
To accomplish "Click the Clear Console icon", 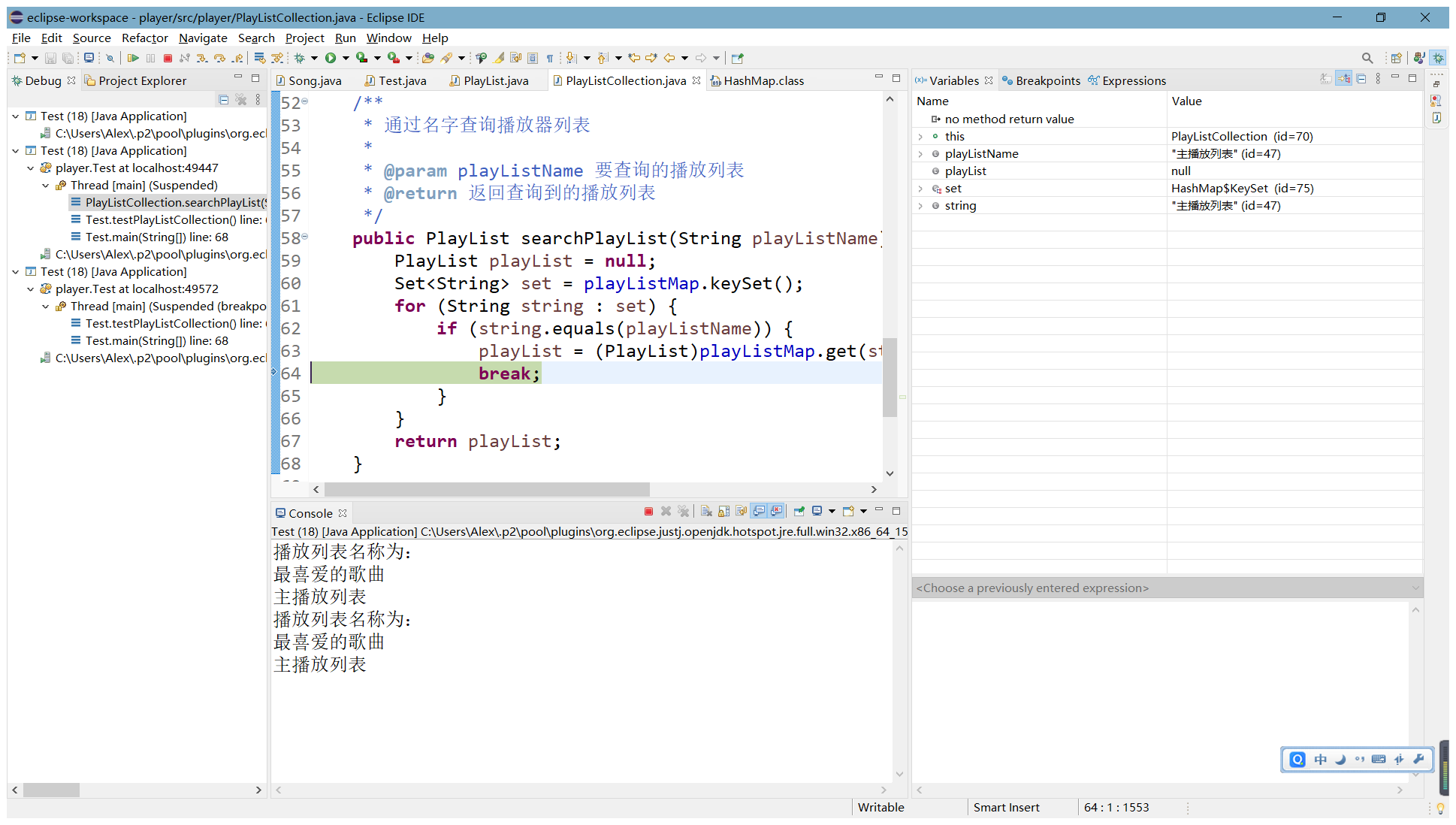I will pos(706,511).
